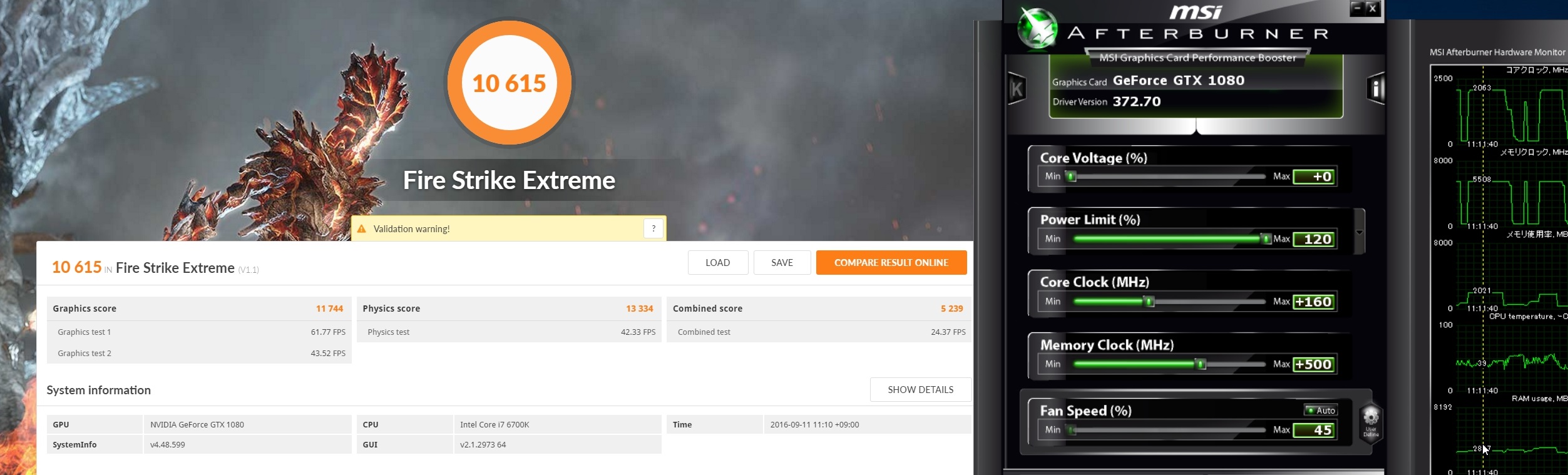The width and height of the screenshot is (1568, 475).
Task: Click the Physics score value 13 334
Action: coord(639,309)
